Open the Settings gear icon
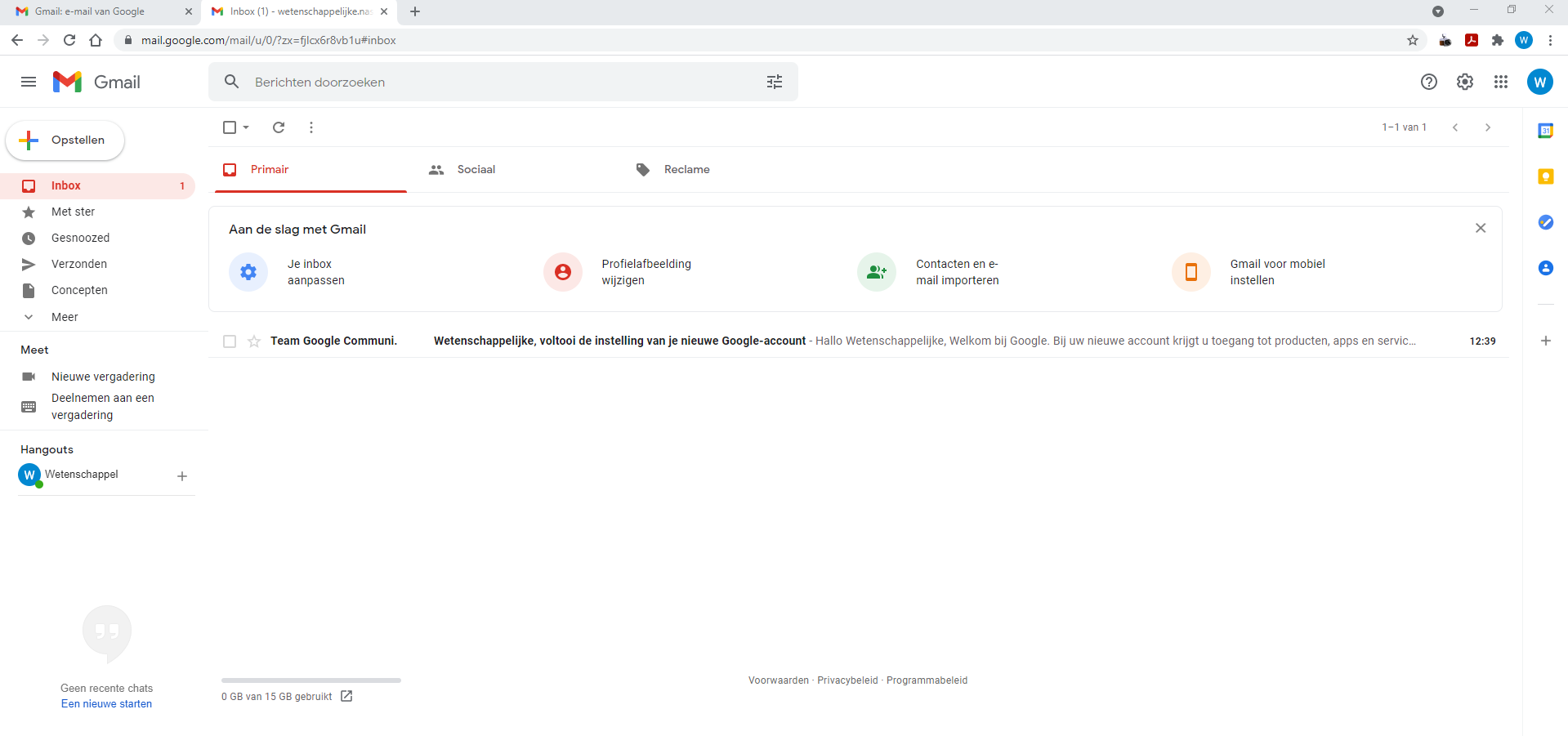Screen dimensions: 1568x736 pos(1465,82)
